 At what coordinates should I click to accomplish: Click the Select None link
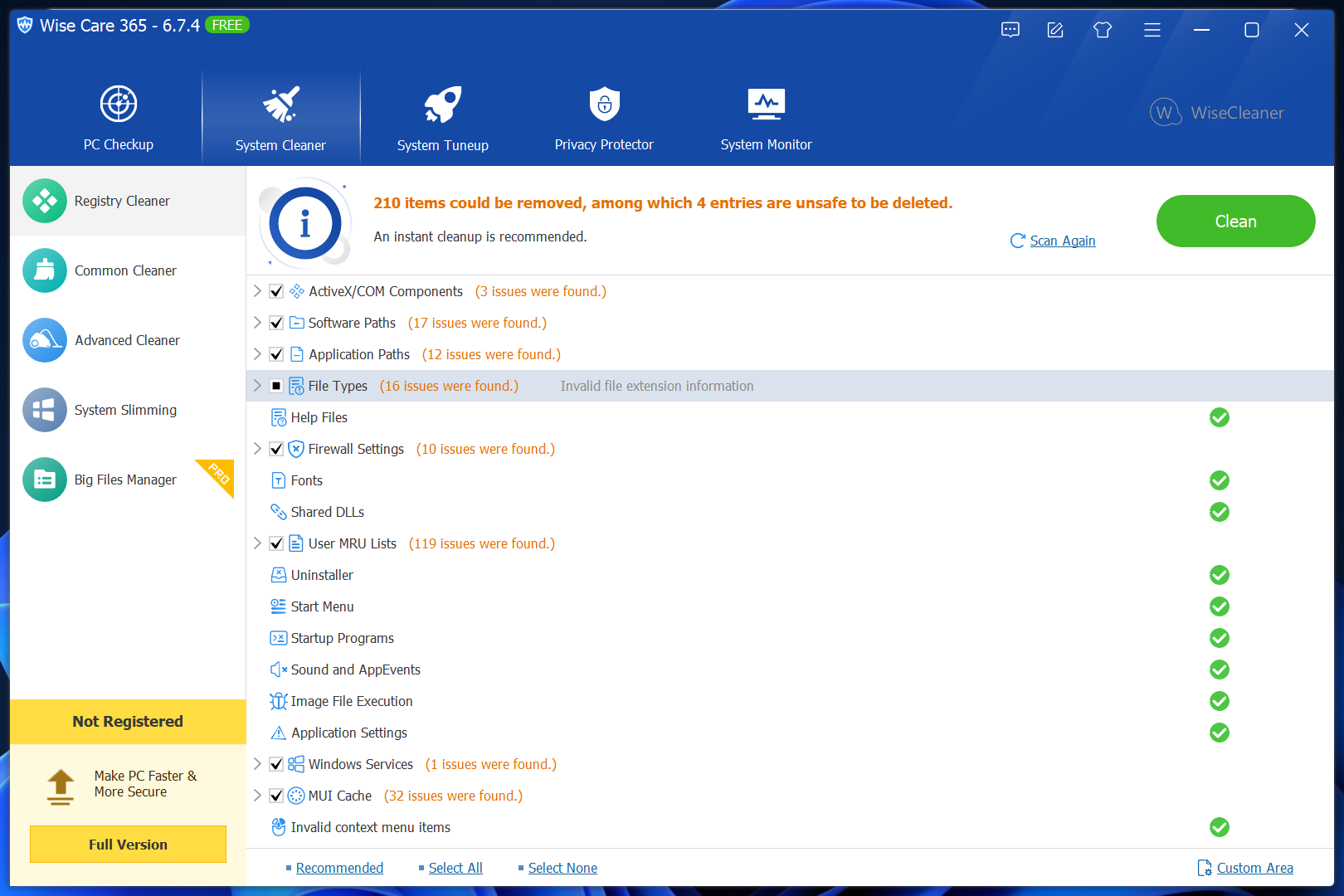562,868
